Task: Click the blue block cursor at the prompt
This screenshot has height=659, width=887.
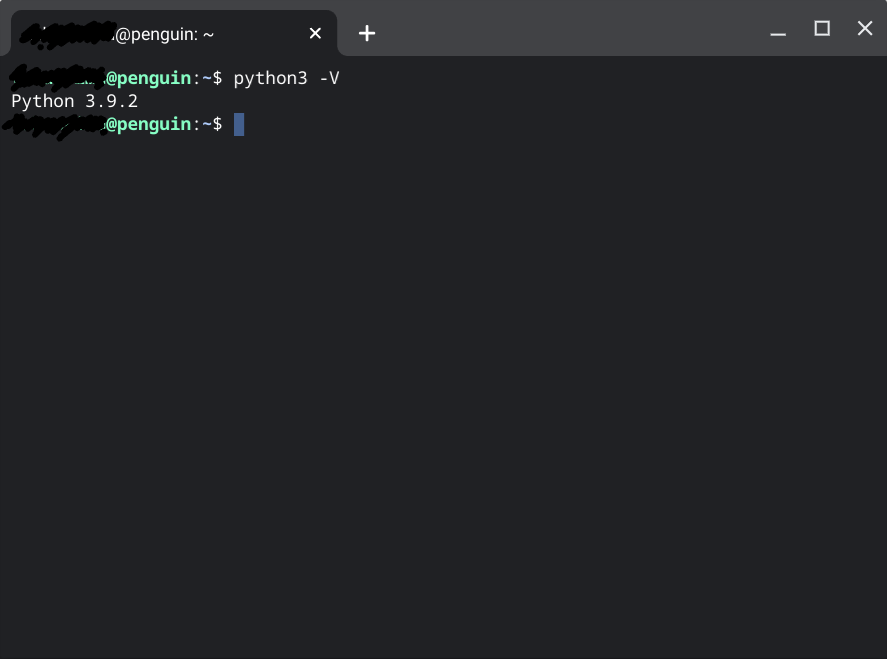Action: pyautogui.click(x=239, y=124)
